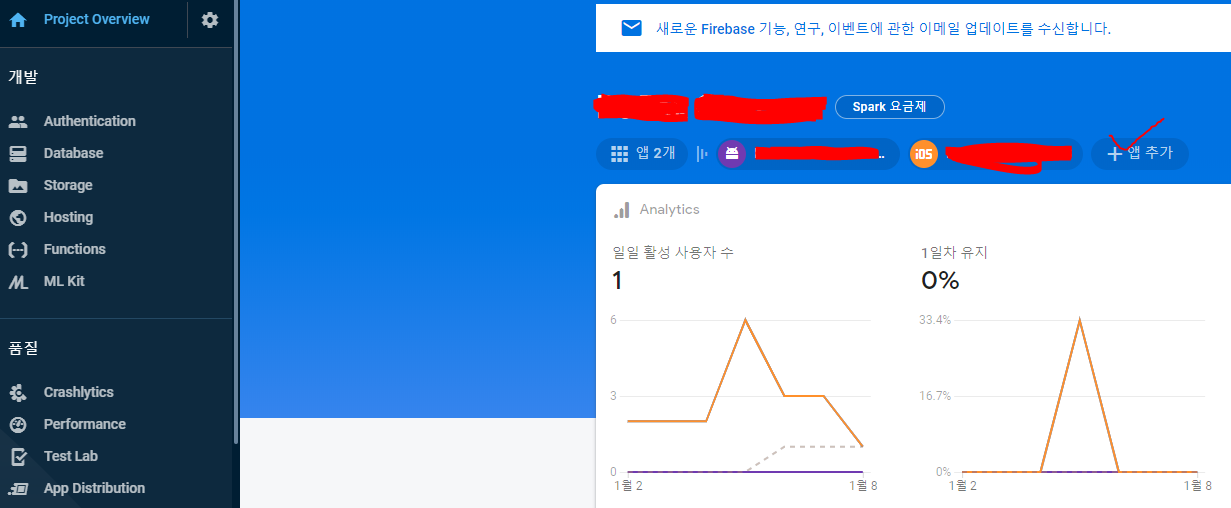Click the 개발 section header

pos(23,77)
